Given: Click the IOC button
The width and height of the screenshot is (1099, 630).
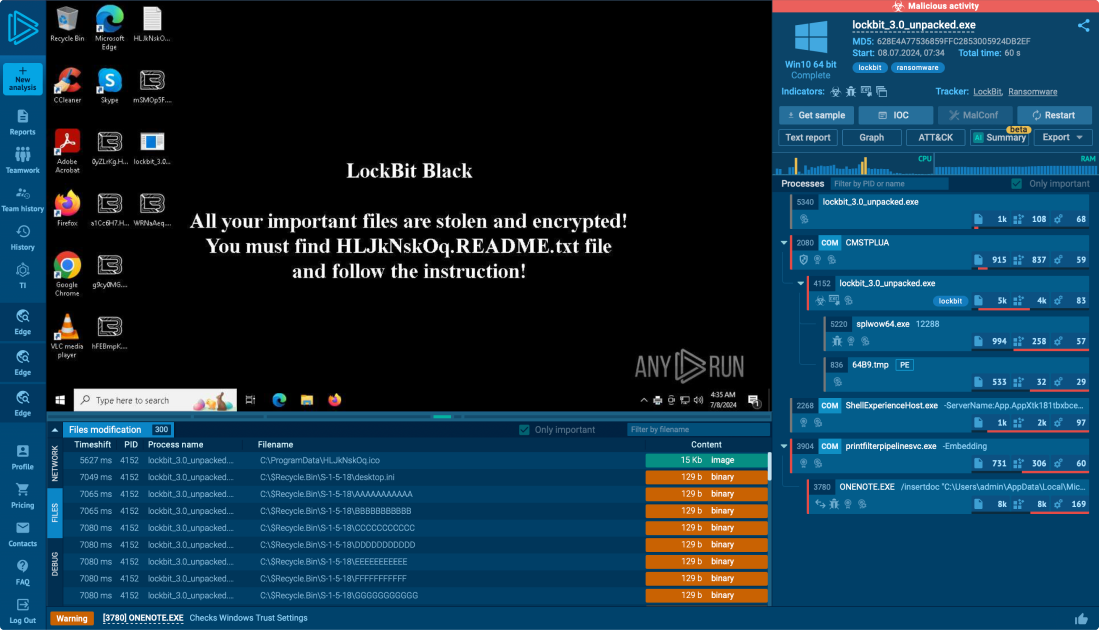Looking at the screenshot, I should pyautogui.click(x=895, y=115).
